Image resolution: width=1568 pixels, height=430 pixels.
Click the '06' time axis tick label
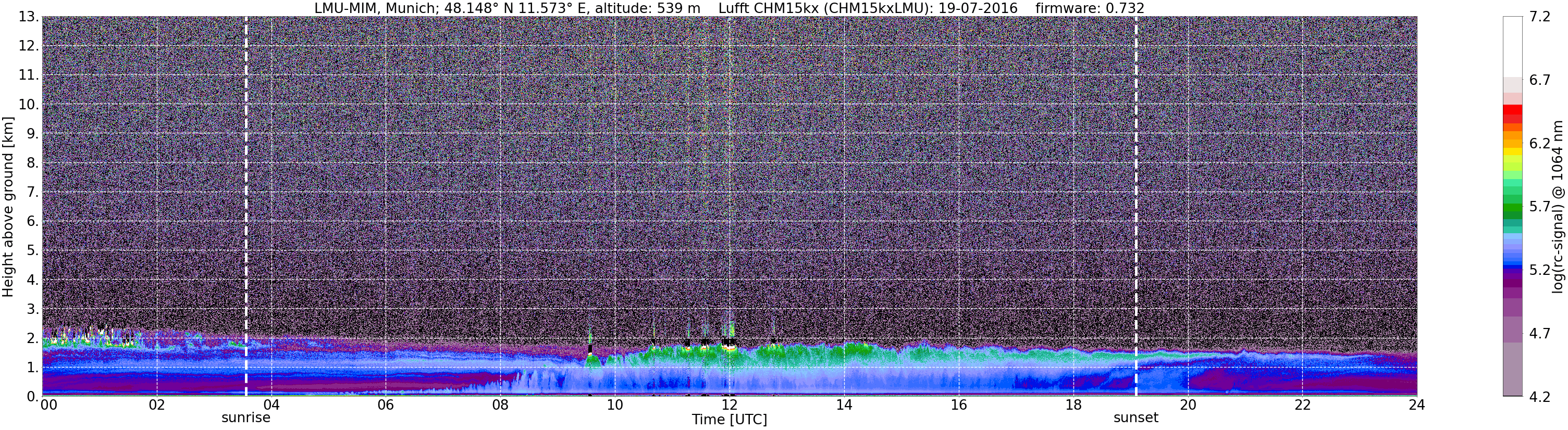[385, 405]
